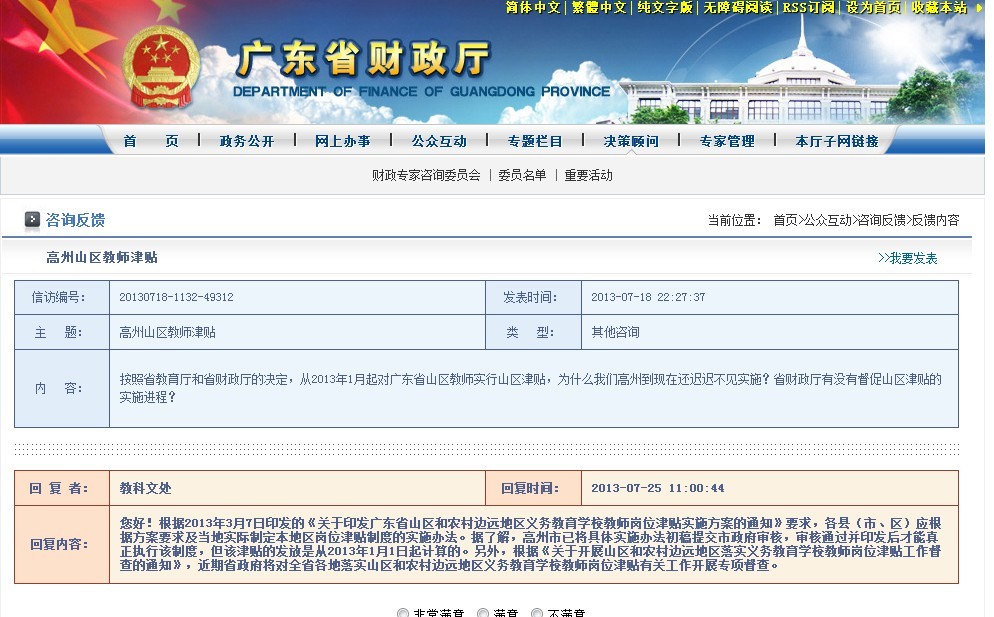Image resolution: width=994 pixels, height=617 pixels.
Task: Open the 本厅子网链接 menu
Action: pos(837,141)
